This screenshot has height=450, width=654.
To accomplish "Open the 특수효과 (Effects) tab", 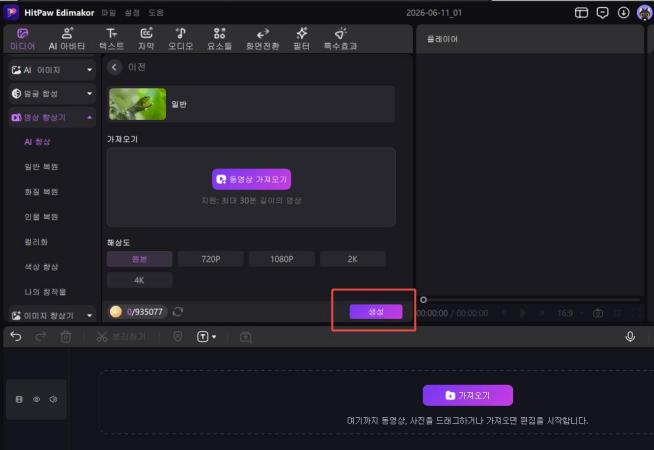I will (340, 39).
